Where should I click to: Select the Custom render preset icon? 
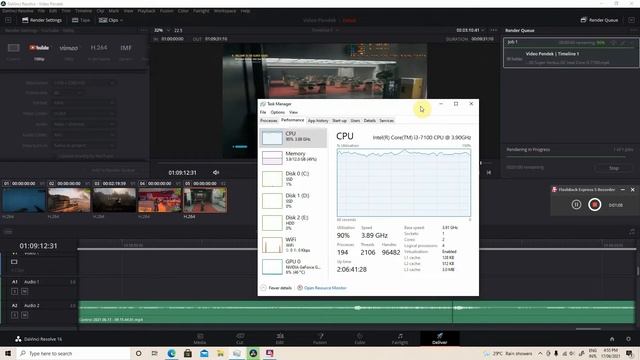13,48
